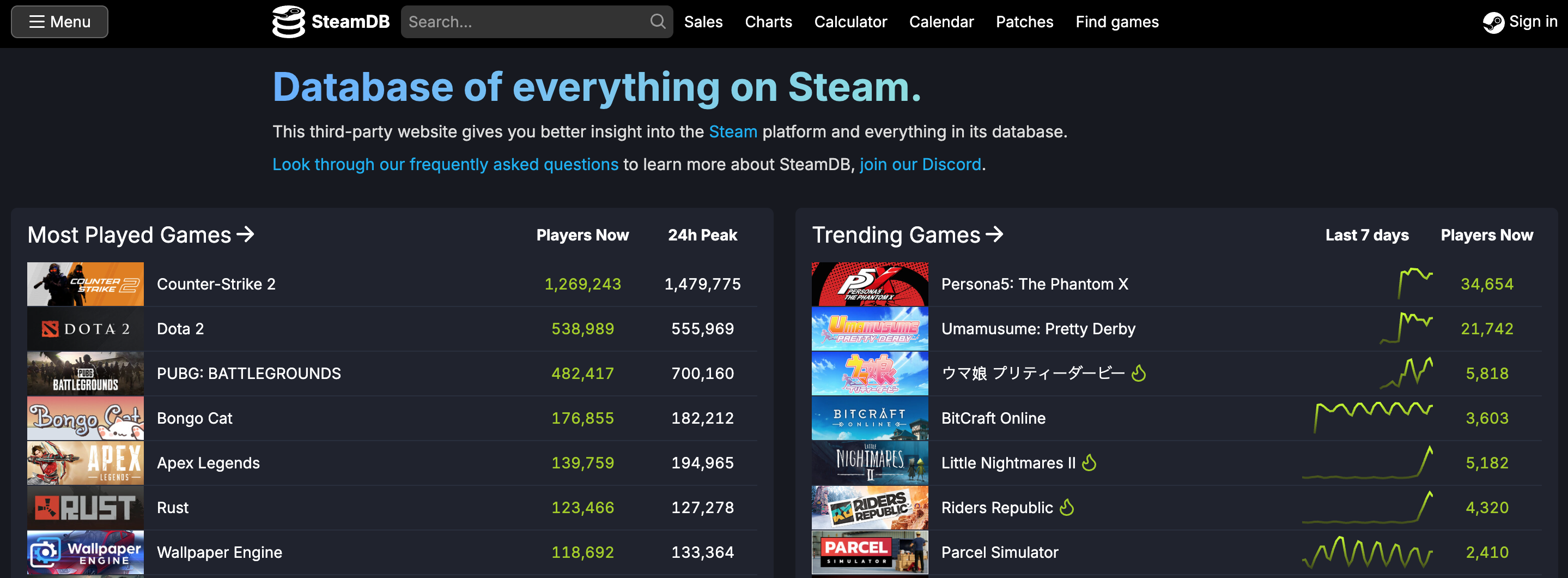Viewport: 1568px width, 578px height.
Task: Open Umamusume: Pretty Derby game name
Action: (1038, 329)
